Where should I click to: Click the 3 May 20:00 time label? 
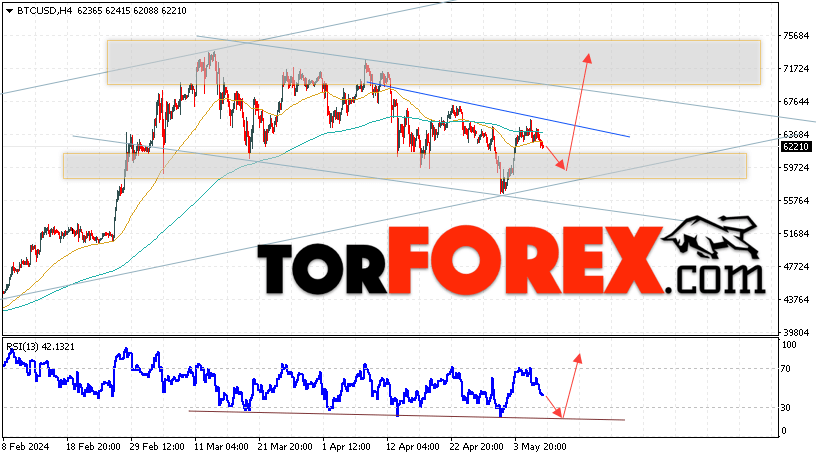click(x=540, y=447)
